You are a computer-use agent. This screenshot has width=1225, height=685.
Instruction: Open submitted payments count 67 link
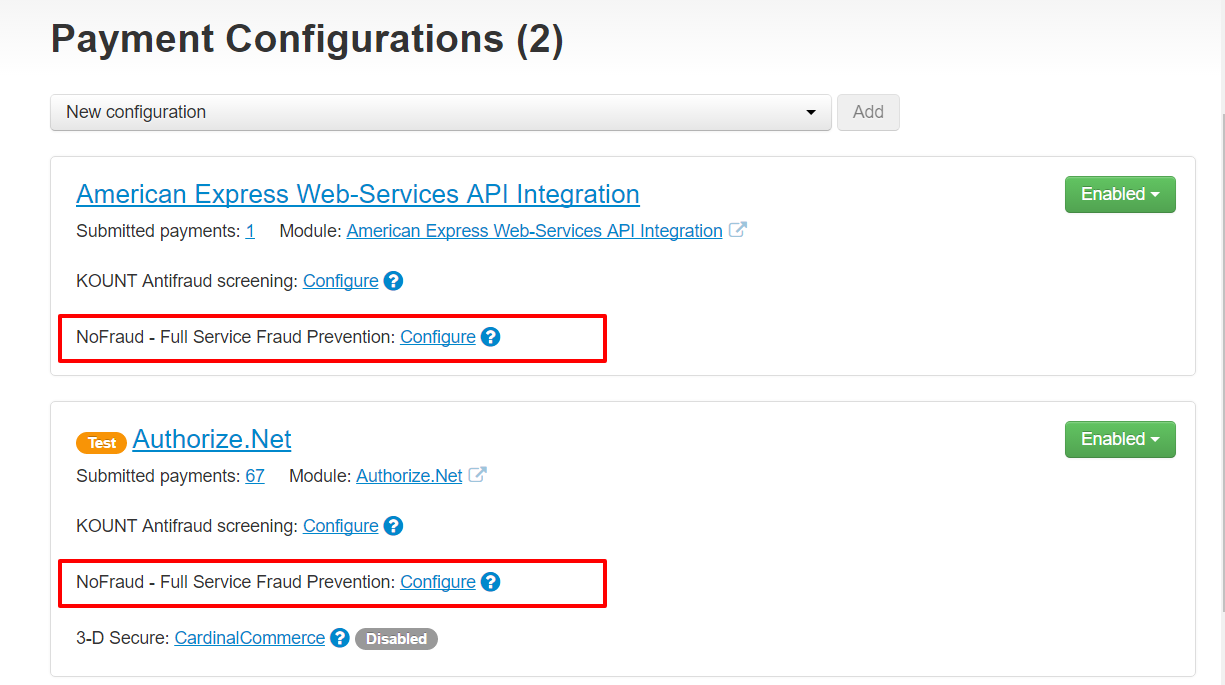click(x=255, y=476)
